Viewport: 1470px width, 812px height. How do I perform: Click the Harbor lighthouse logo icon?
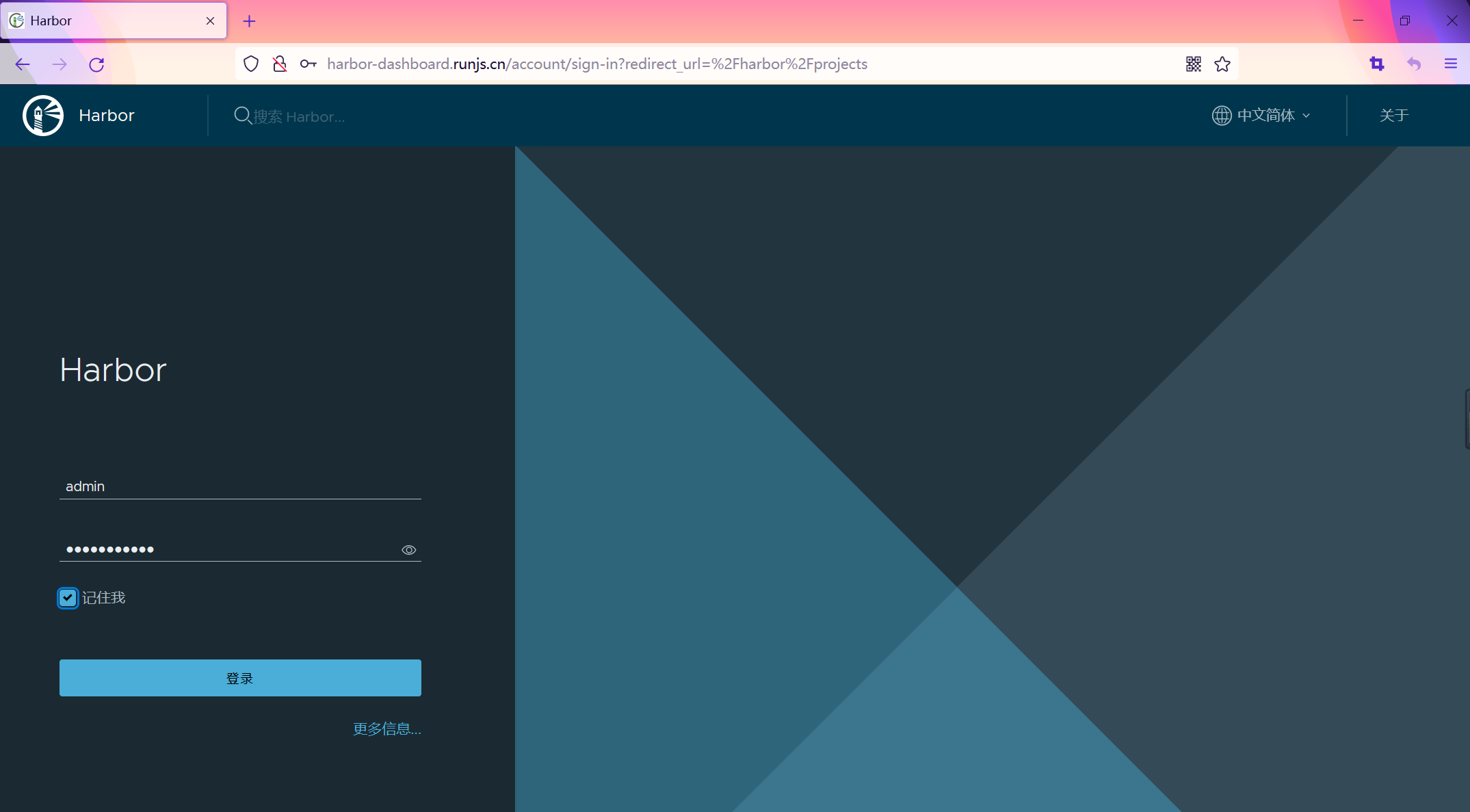click(43, 116)
